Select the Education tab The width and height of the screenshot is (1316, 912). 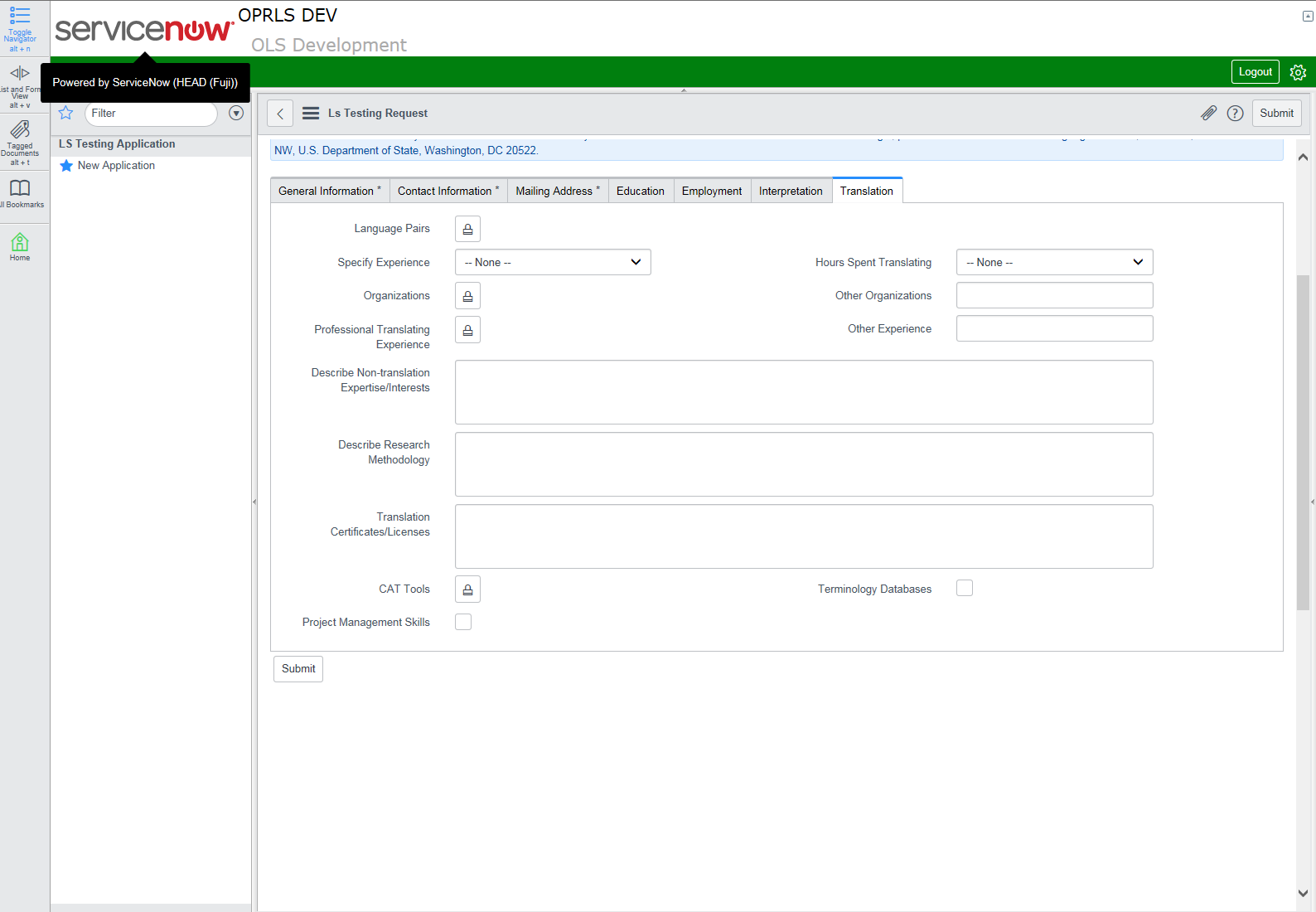(640, 192)
